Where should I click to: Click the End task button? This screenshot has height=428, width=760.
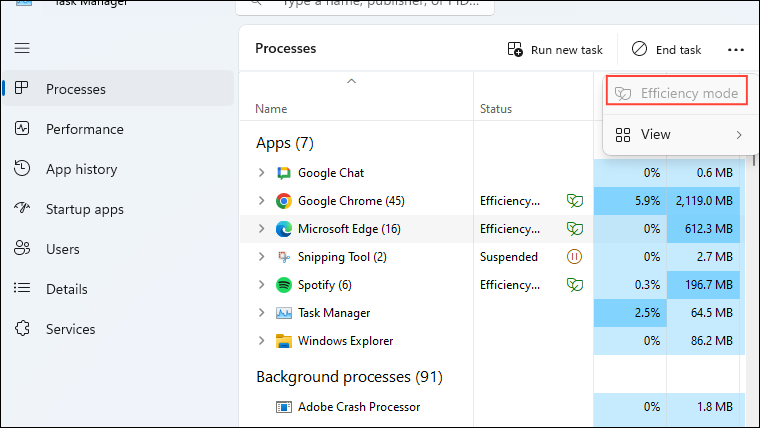tap(667, 49)
